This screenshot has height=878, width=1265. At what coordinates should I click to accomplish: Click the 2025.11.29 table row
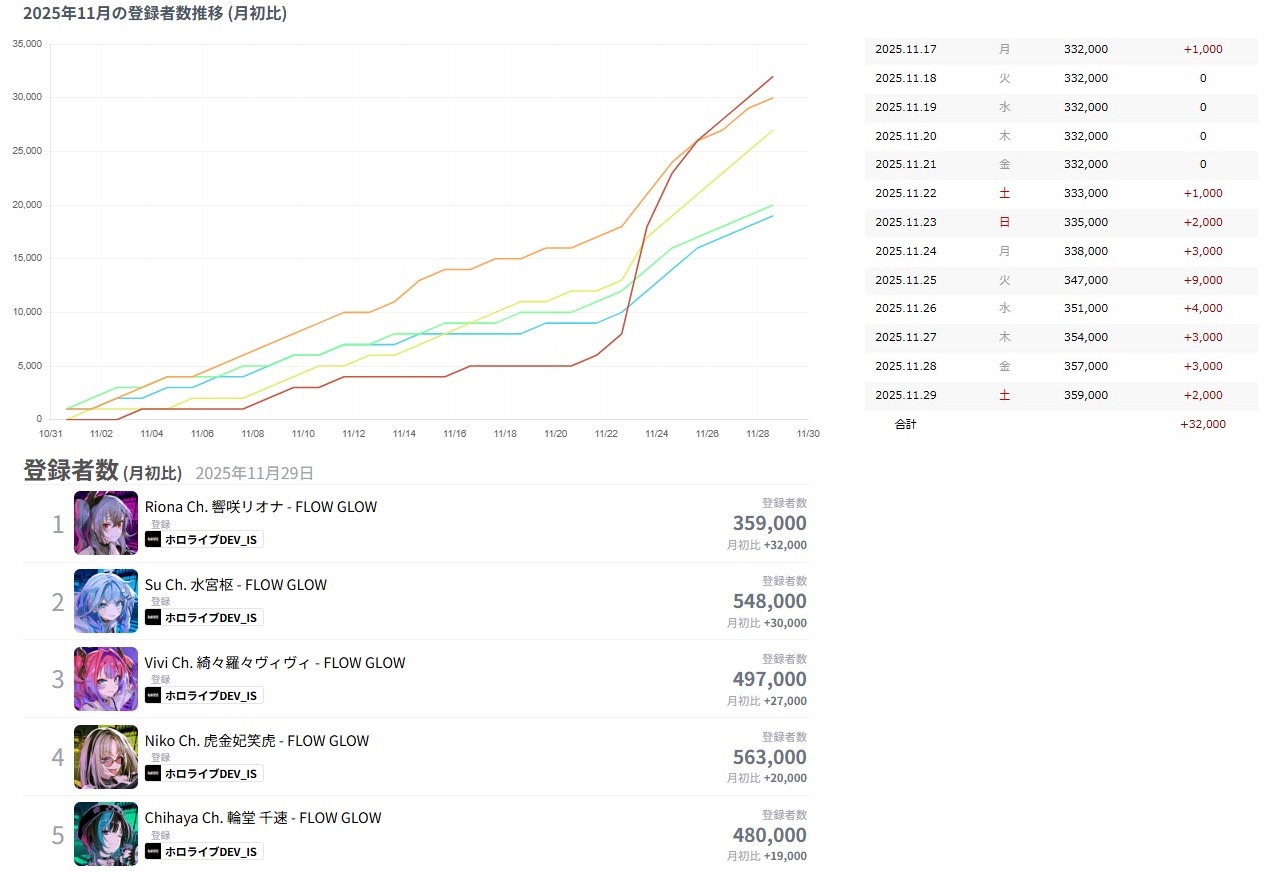tap(1060, 395)
